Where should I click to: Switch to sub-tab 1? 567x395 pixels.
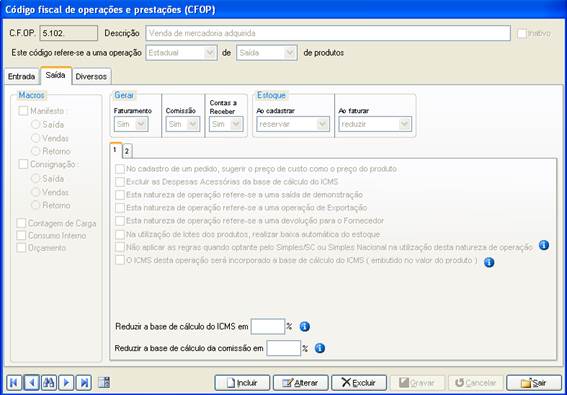[115, 150]
